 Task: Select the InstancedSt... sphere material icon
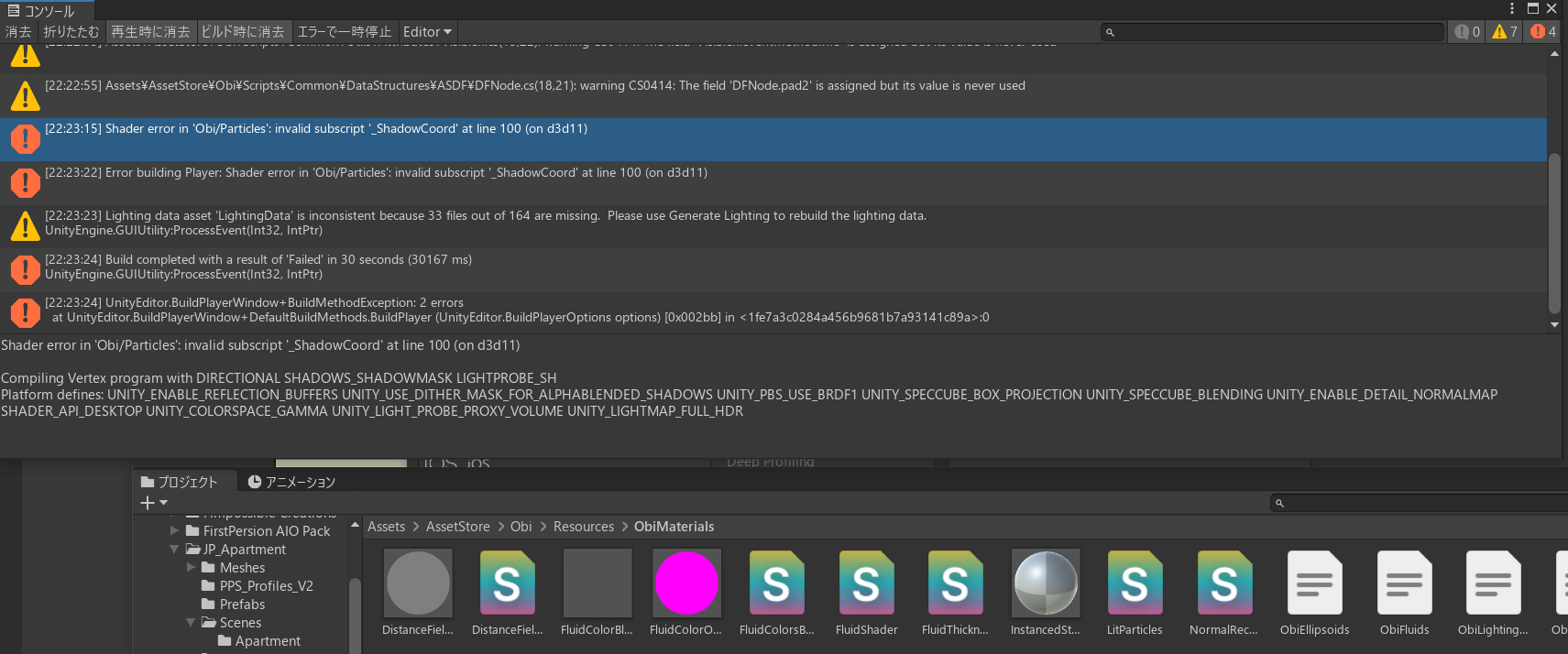pos(1045,583)
